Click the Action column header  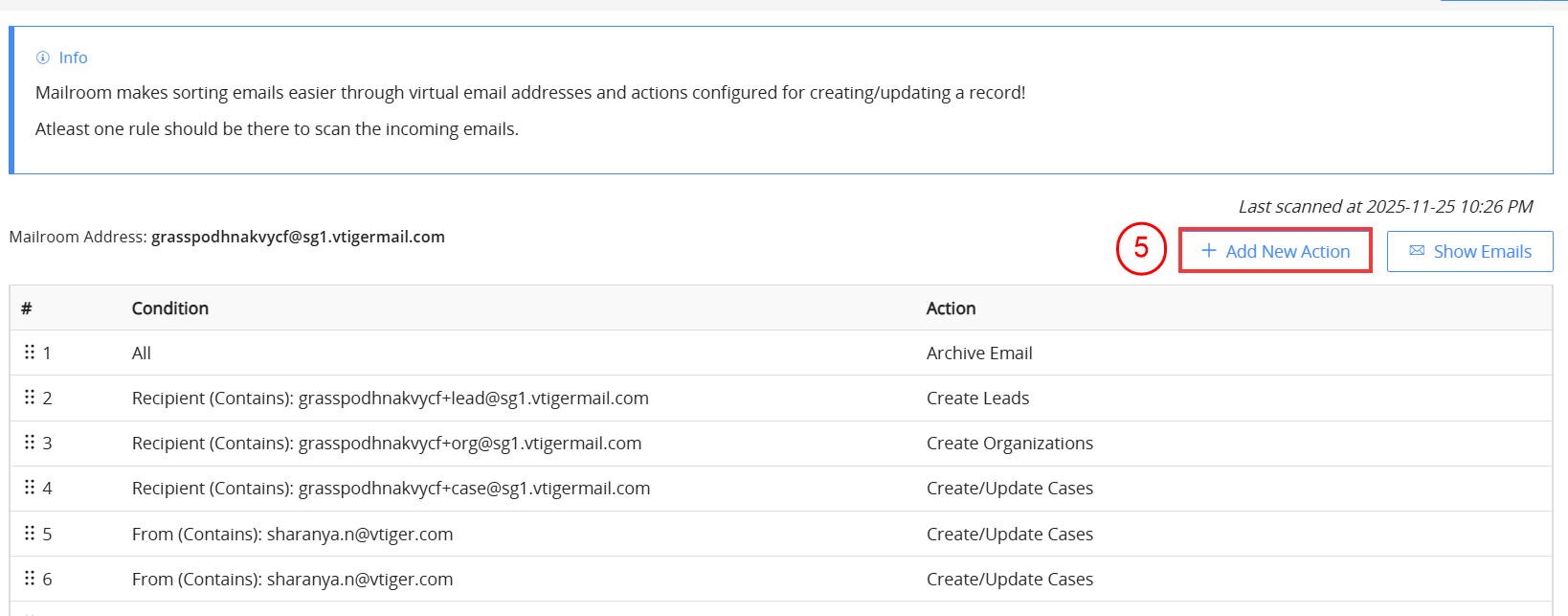click(x=951, y=308)
